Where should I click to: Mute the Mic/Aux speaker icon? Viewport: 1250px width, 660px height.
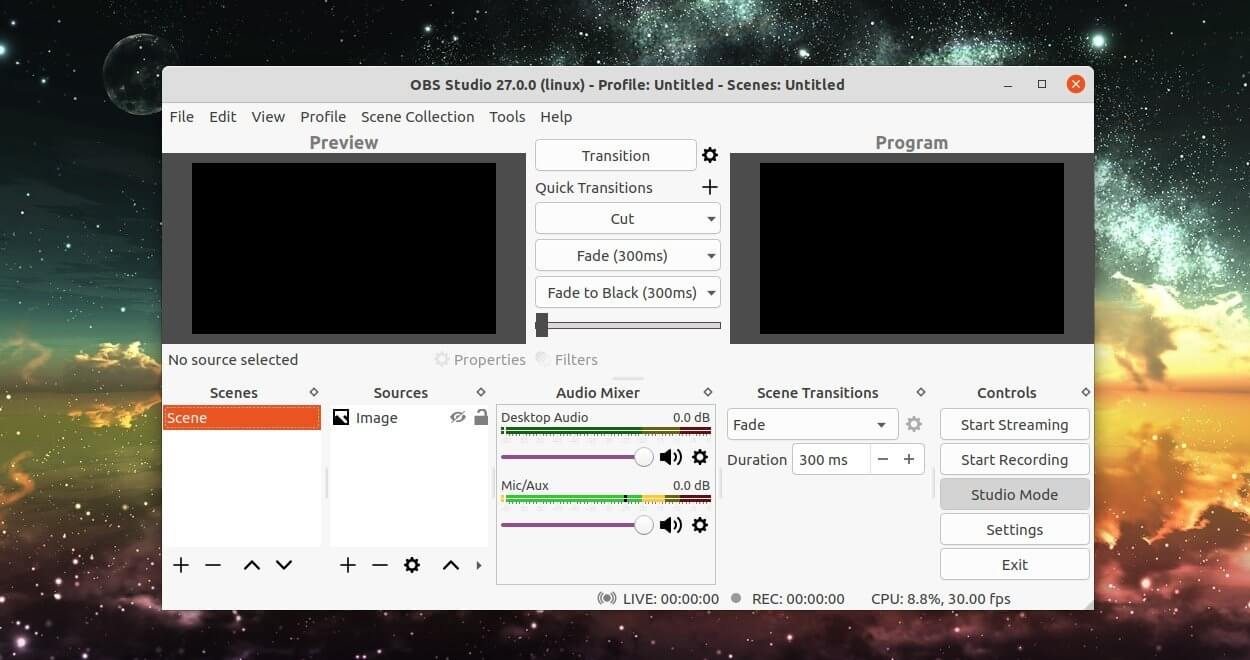[671, 524]
